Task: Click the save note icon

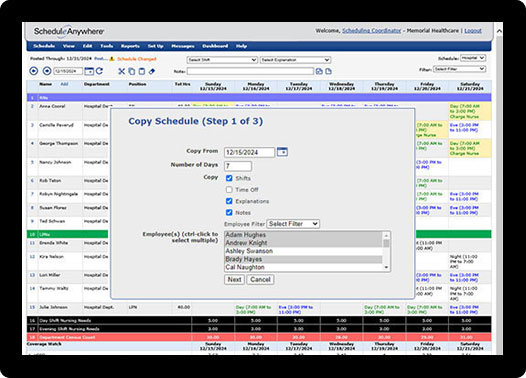Action: coord(319,71)
